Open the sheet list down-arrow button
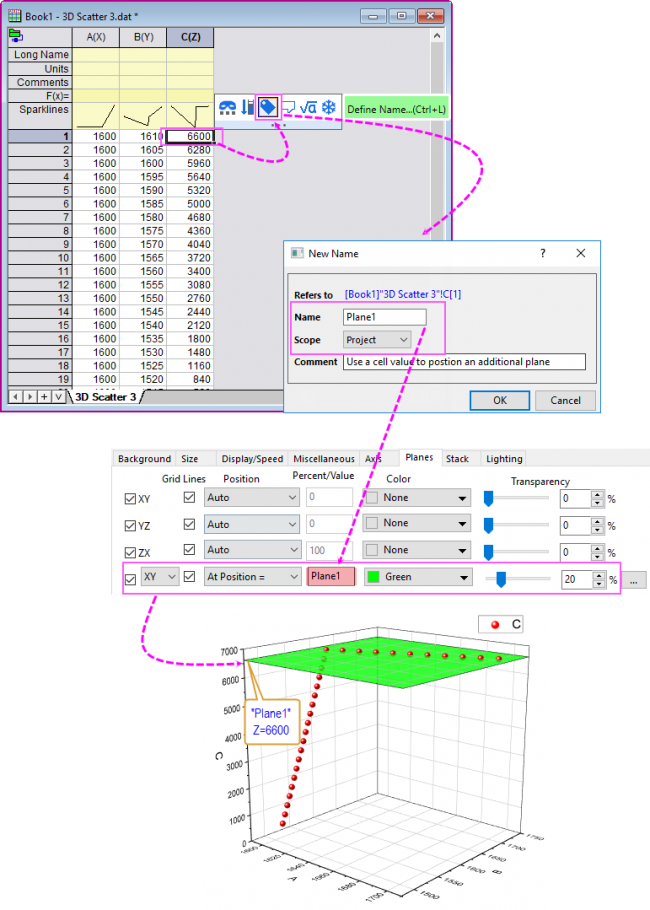Image resolution: width=650 pixels, height=910 pixels. click(x=58, y=397)
